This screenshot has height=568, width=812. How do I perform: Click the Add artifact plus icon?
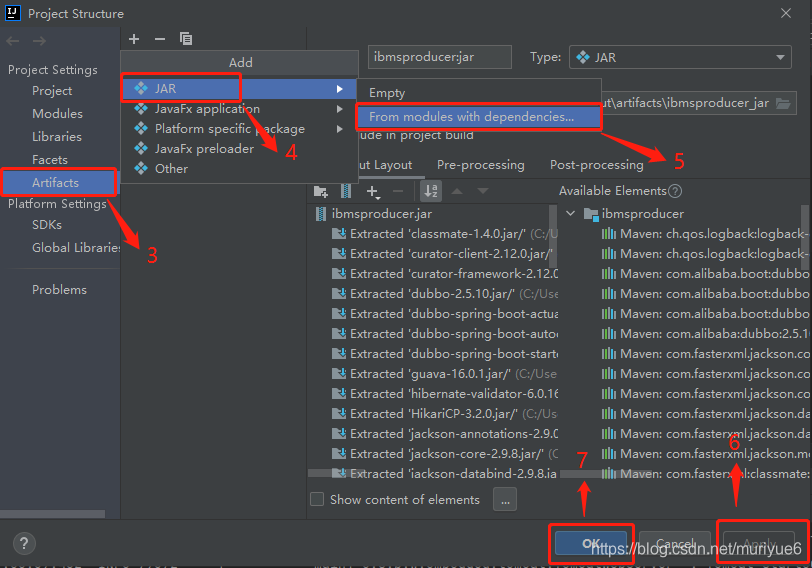point(134,39)
